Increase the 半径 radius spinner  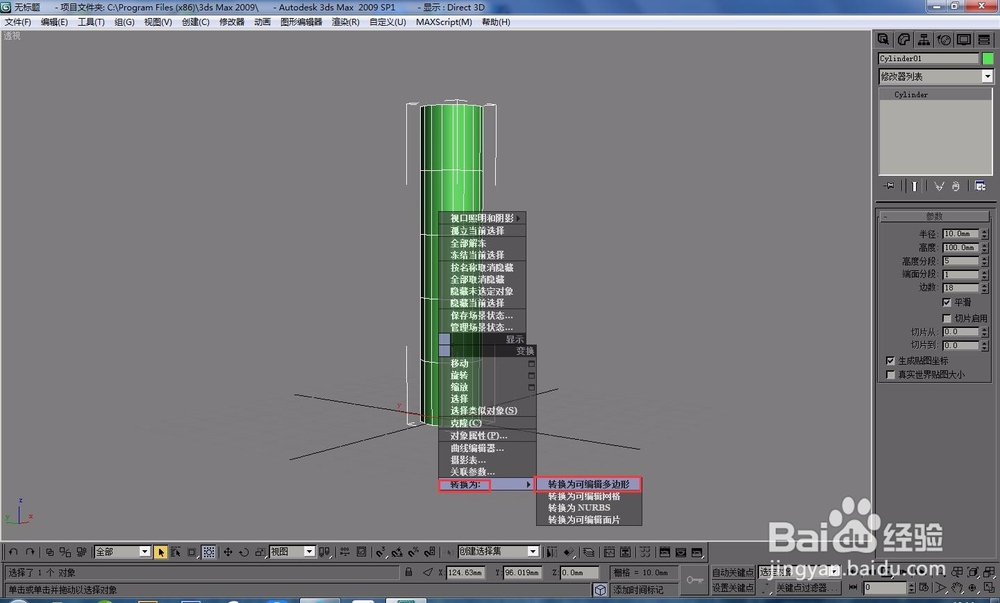point(985,231)
